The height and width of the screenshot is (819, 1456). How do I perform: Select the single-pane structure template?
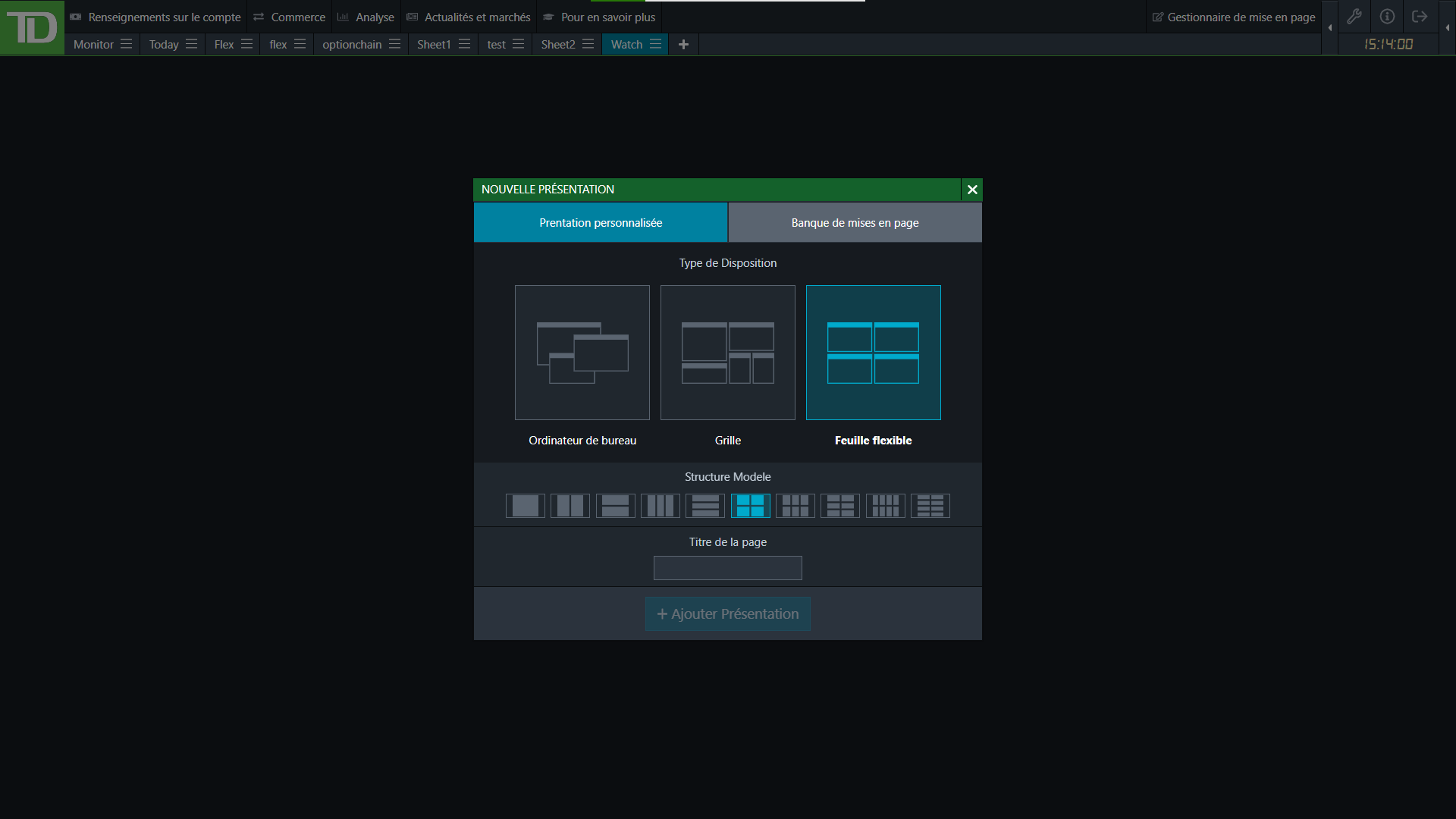pyautogui.click(x=525, y=506)
